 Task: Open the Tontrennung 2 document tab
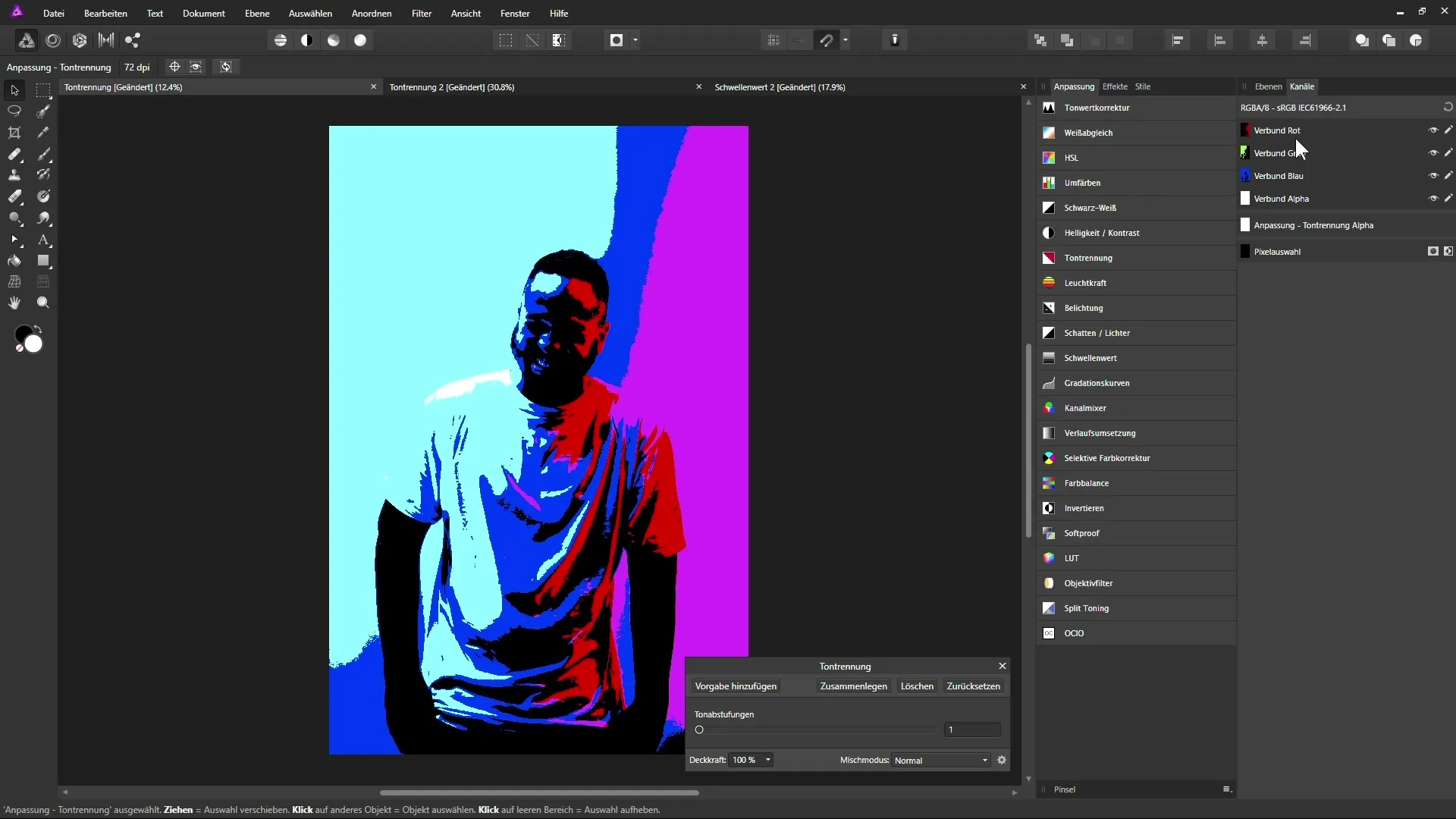click(x=452, y=87)
